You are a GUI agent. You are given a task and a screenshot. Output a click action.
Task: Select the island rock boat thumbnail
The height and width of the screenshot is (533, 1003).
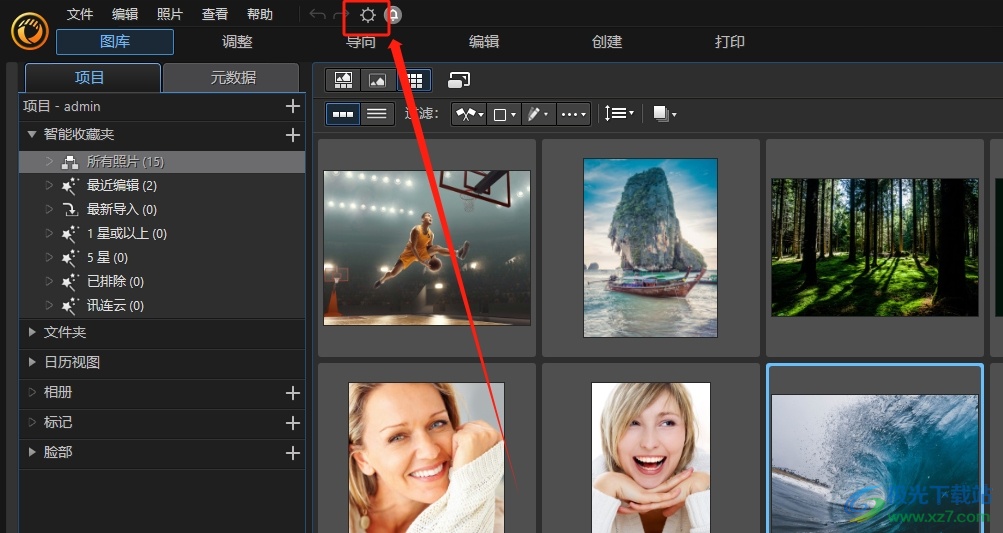pyautogui.click(x=650, y=248)
